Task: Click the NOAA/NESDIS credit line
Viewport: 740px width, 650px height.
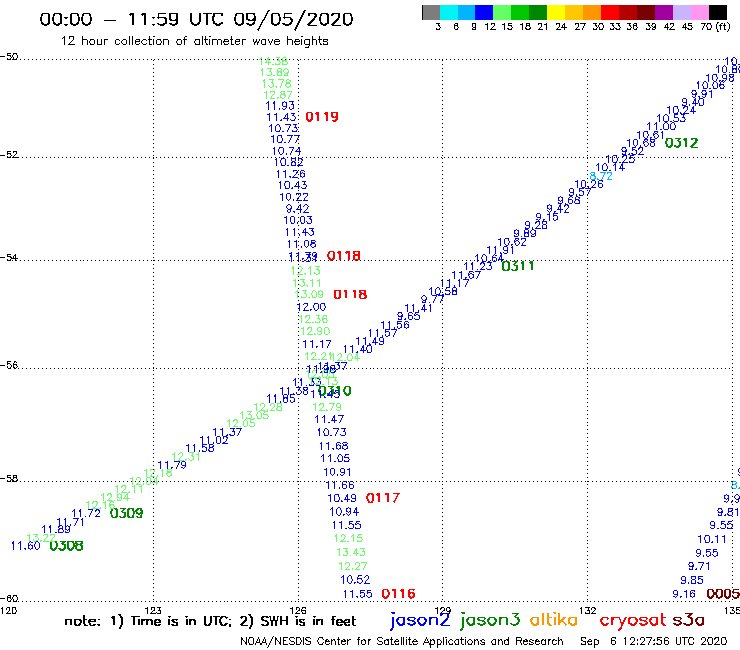Action: 402,641
